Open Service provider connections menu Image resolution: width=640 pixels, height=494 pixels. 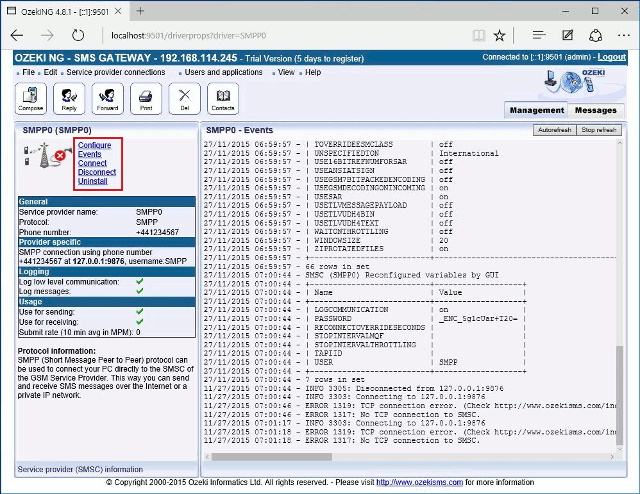116,72
